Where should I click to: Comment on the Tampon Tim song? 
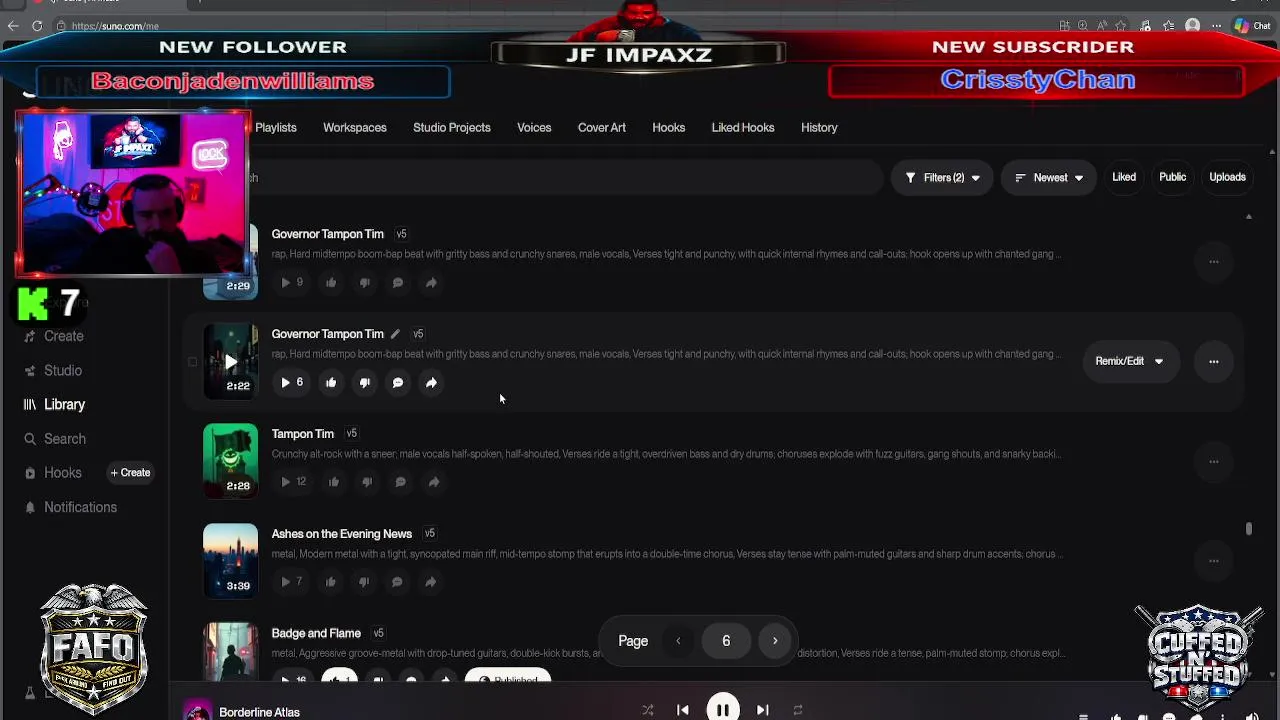click(x=400, y=482)
